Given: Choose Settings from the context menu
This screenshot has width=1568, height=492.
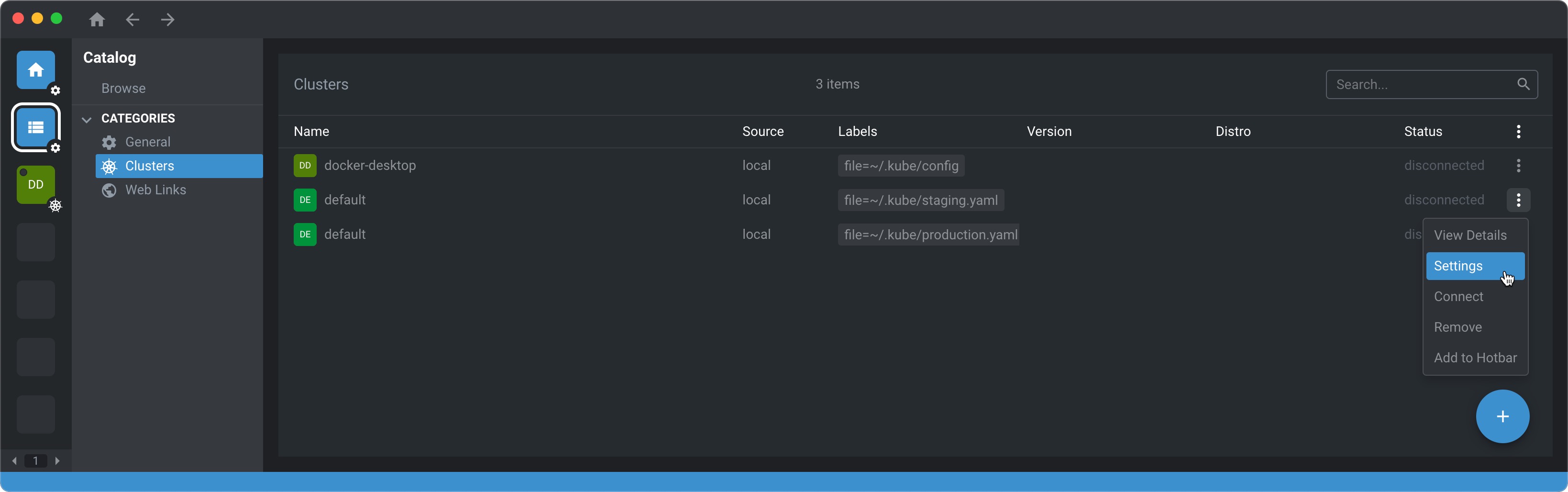Looking at the screenshot, I should 1458,266.
